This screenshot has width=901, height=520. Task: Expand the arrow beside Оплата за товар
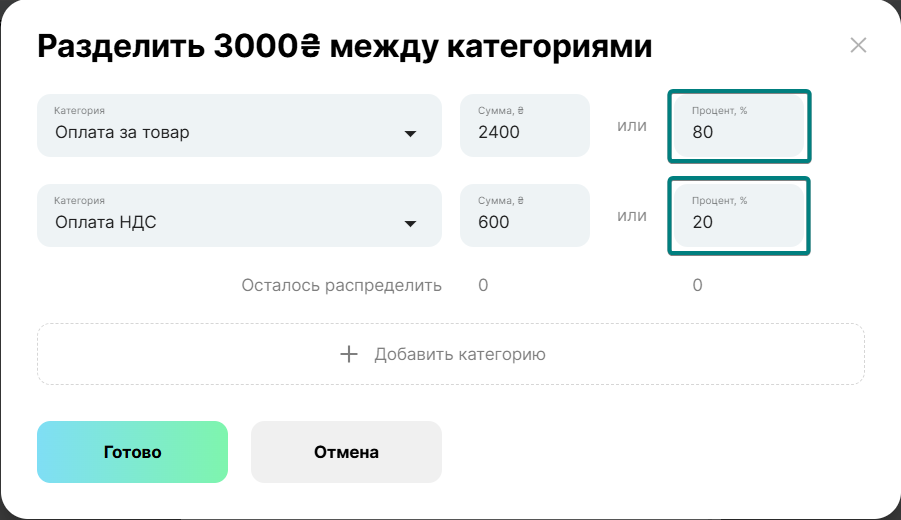click(410, 134)
